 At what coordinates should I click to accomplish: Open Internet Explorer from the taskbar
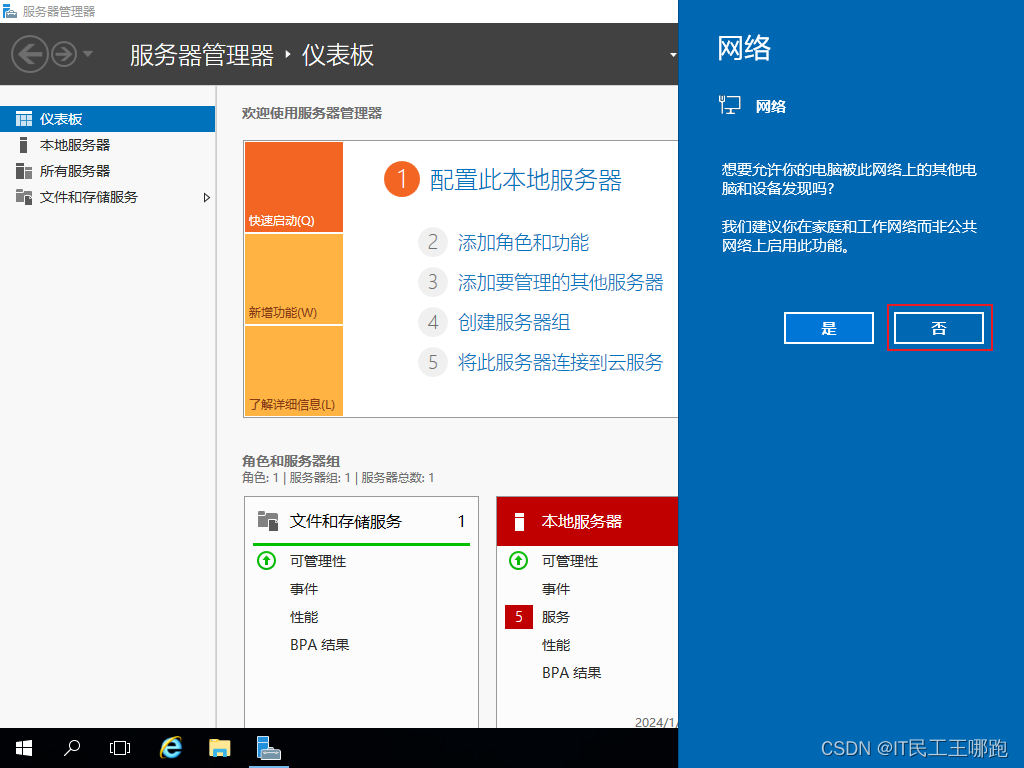pos(170,747)
